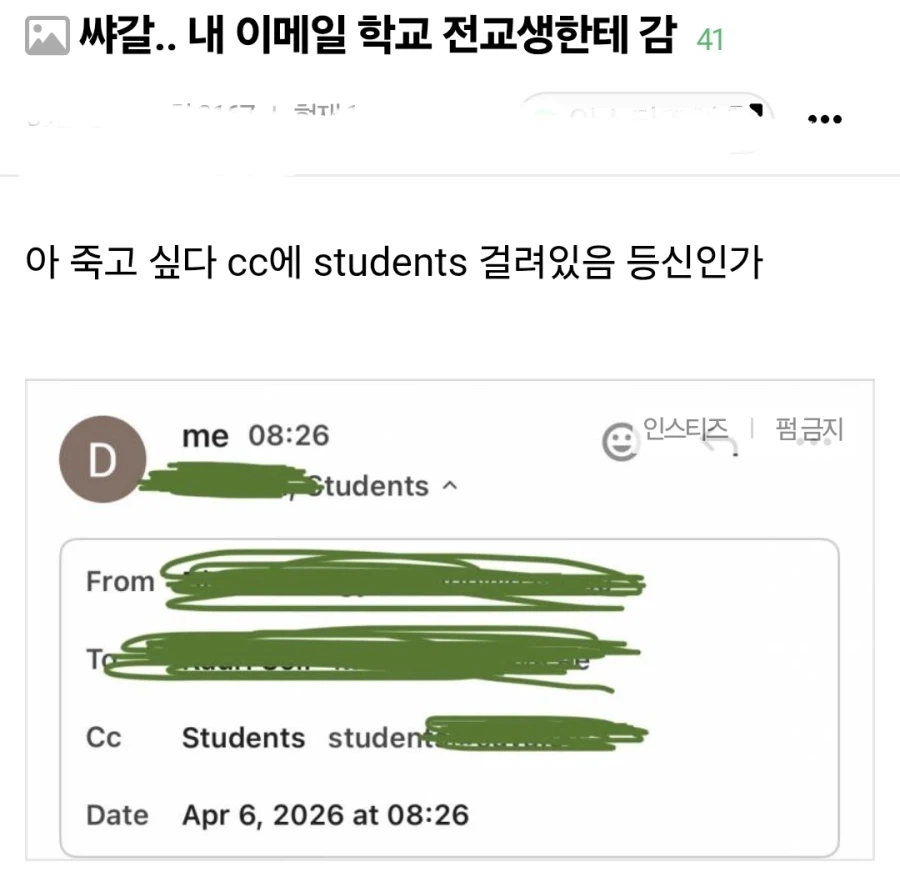Toggle the 펌금지 watermark label
Viewport: 900px width, 887px height.
[809, 430]
